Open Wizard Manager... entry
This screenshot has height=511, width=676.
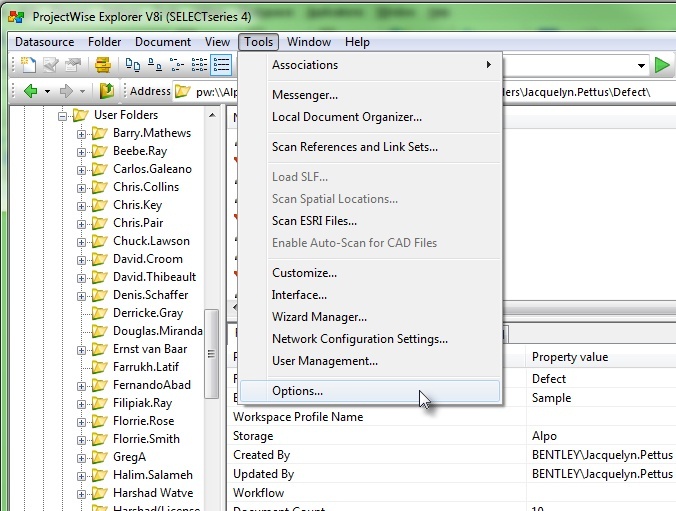370,317
